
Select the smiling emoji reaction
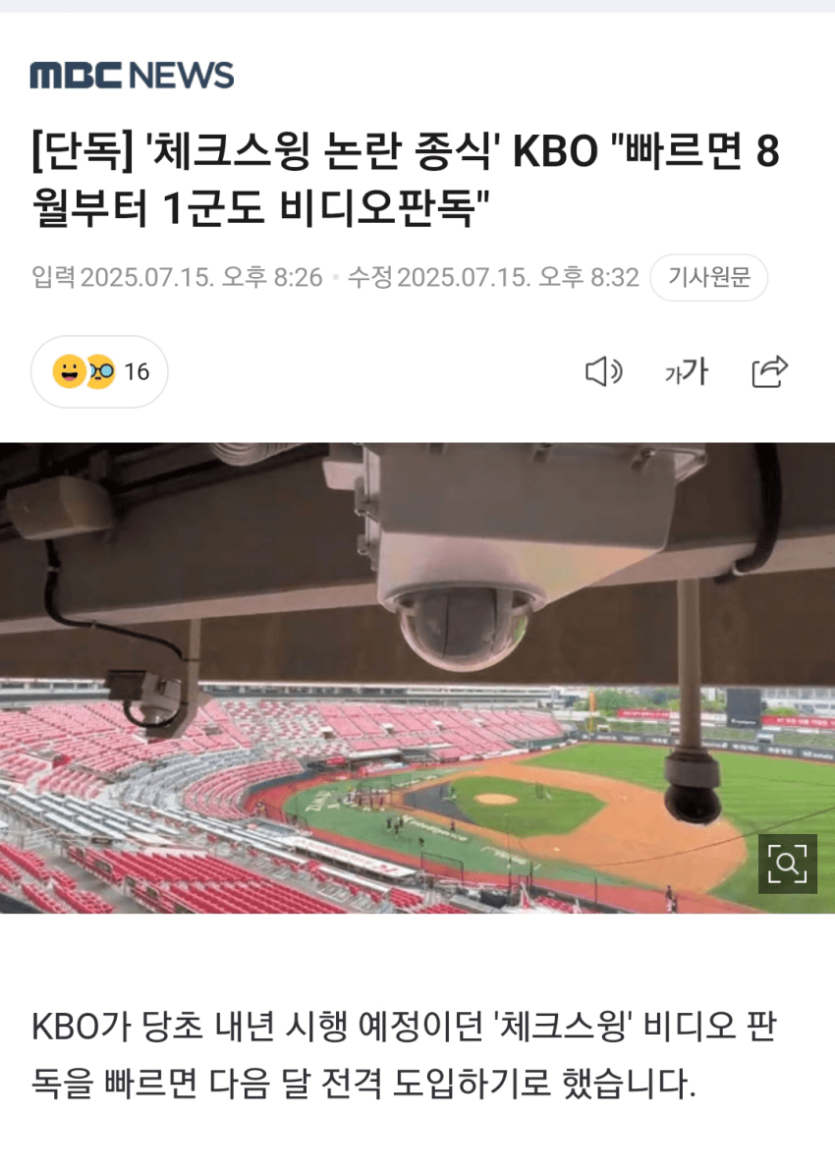pyautogui.click(x=69, y=372)
